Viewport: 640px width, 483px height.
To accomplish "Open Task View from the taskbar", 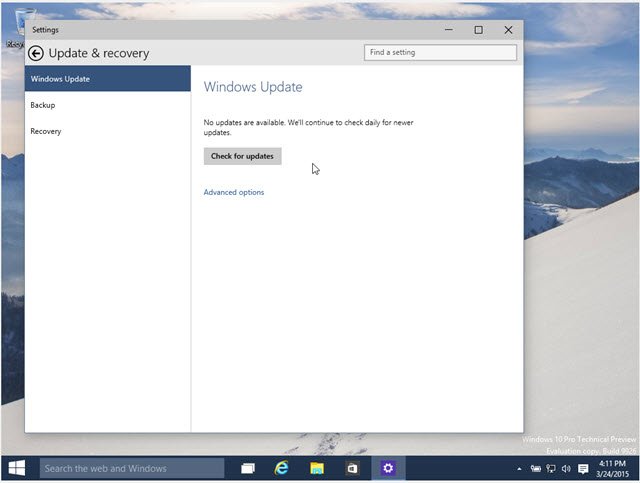I will coord(248,468).
